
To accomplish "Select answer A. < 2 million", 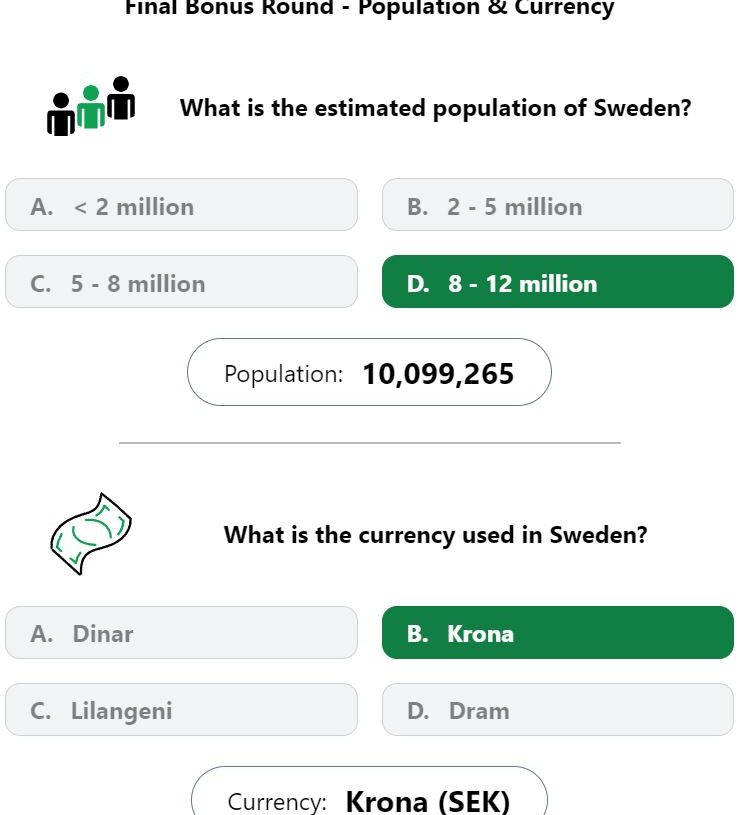I will coord(181,205).
